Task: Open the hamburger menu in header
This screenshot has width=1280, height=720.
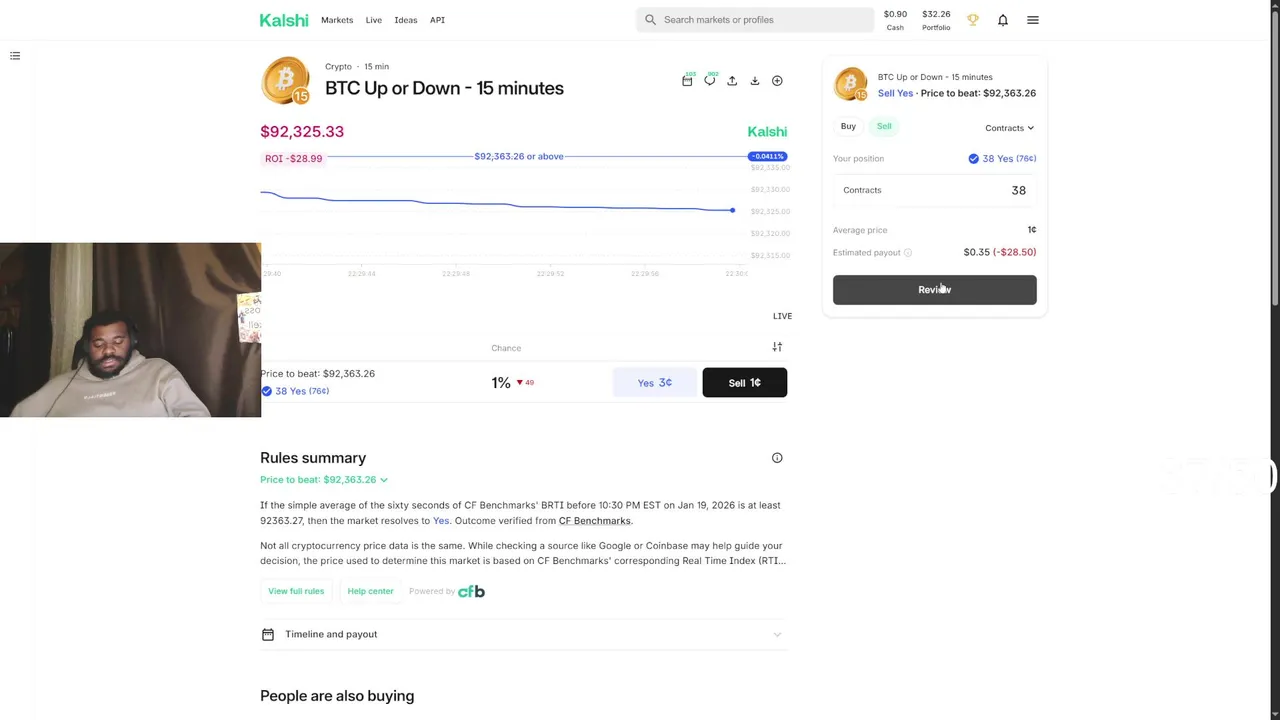Action: 1033,20
